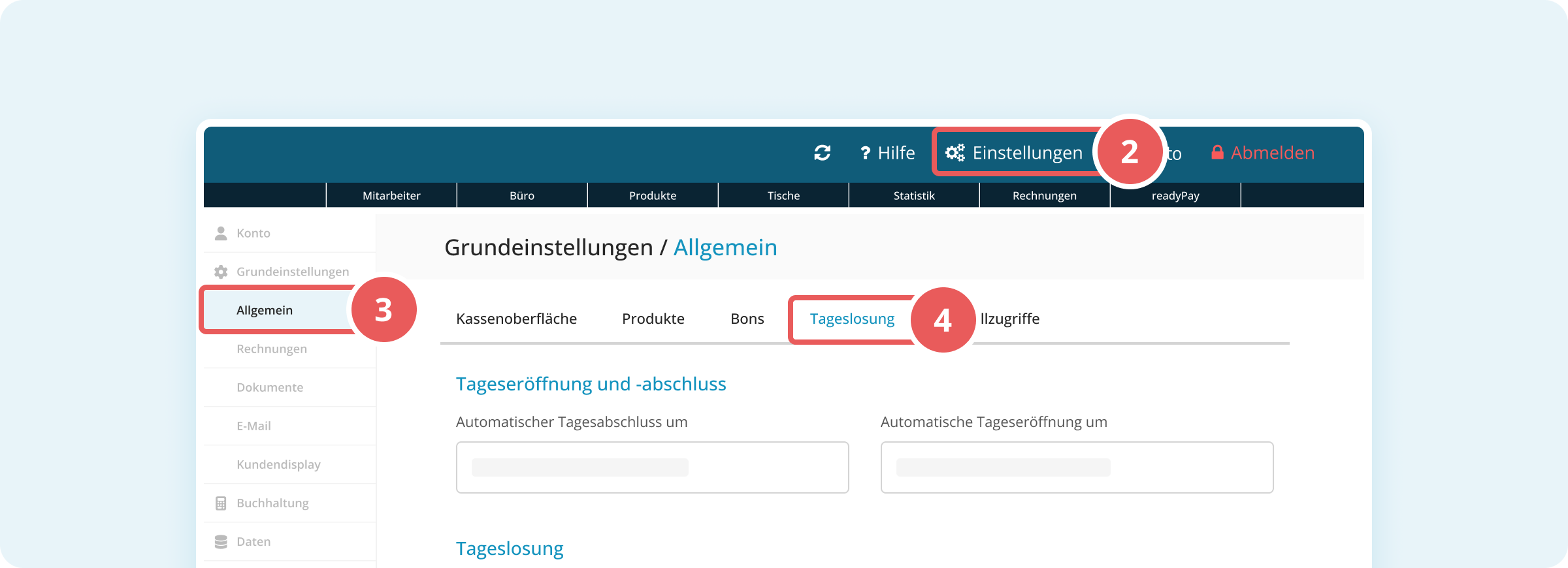Select Kundendisplay sidebar sub-item
This screenshot has width=1568, height=568.
[289, 464]
